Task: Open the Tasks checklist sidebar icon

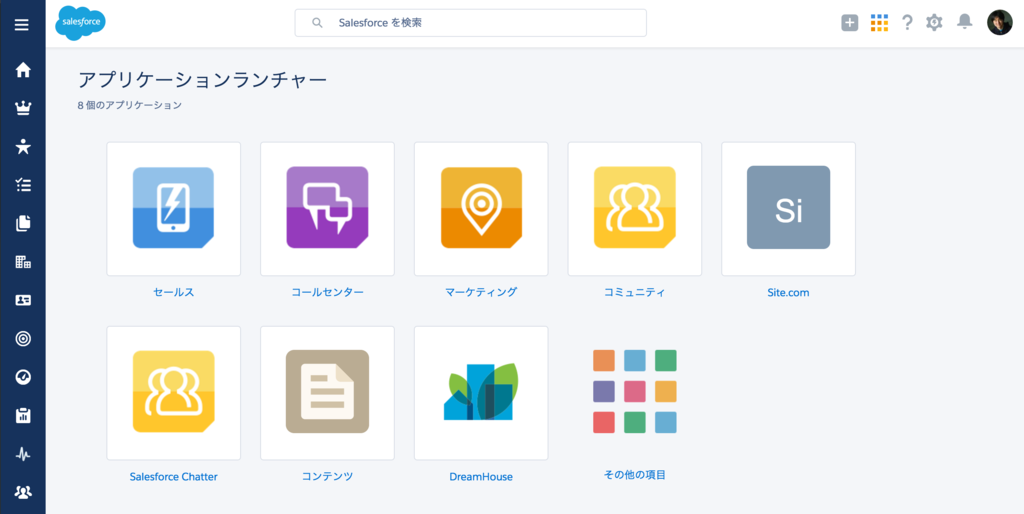Action: coord(23,185)
